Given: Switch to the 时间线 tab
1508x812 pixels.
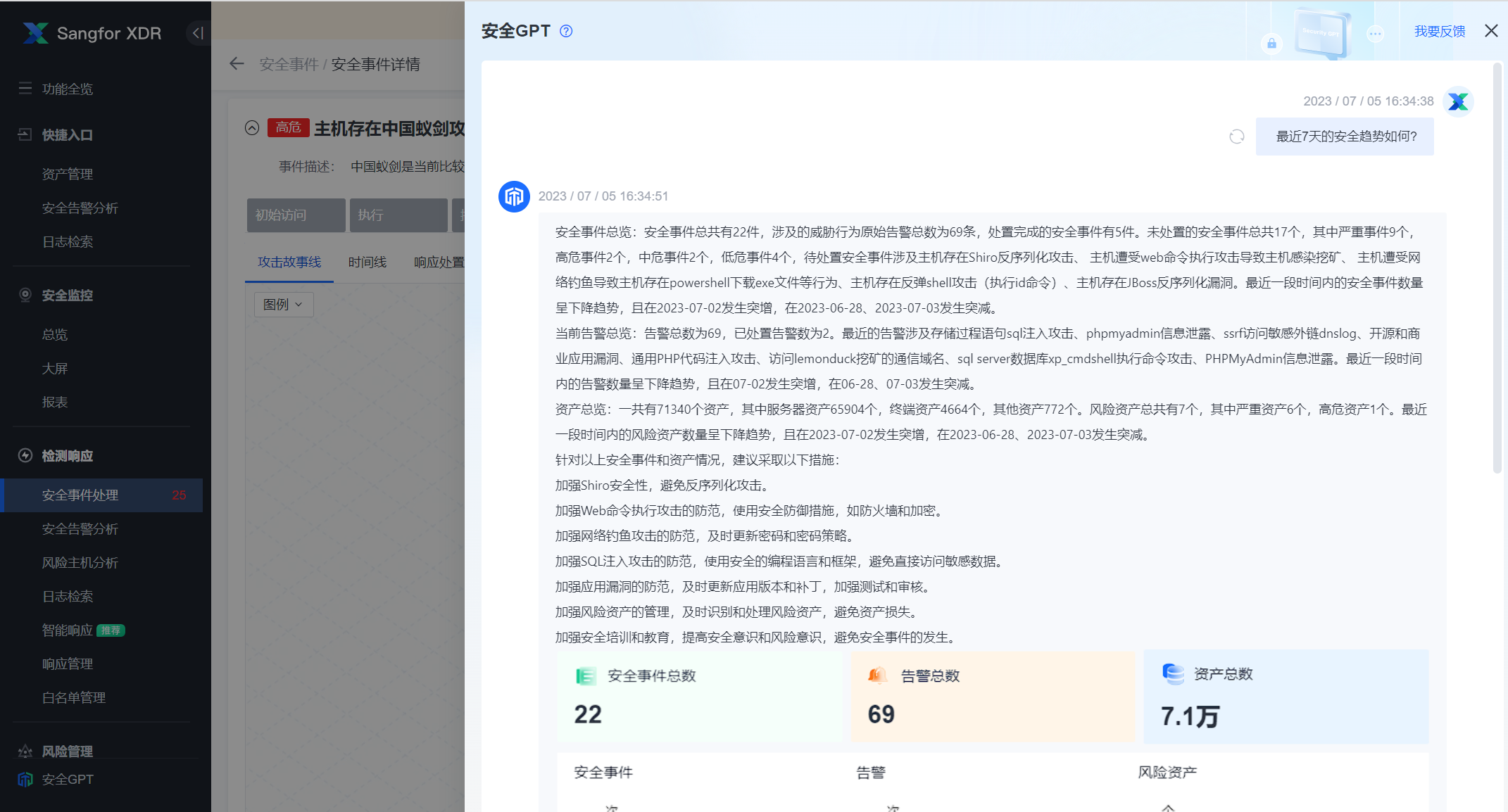Looking at the screenshot, I should coord(367,262).
